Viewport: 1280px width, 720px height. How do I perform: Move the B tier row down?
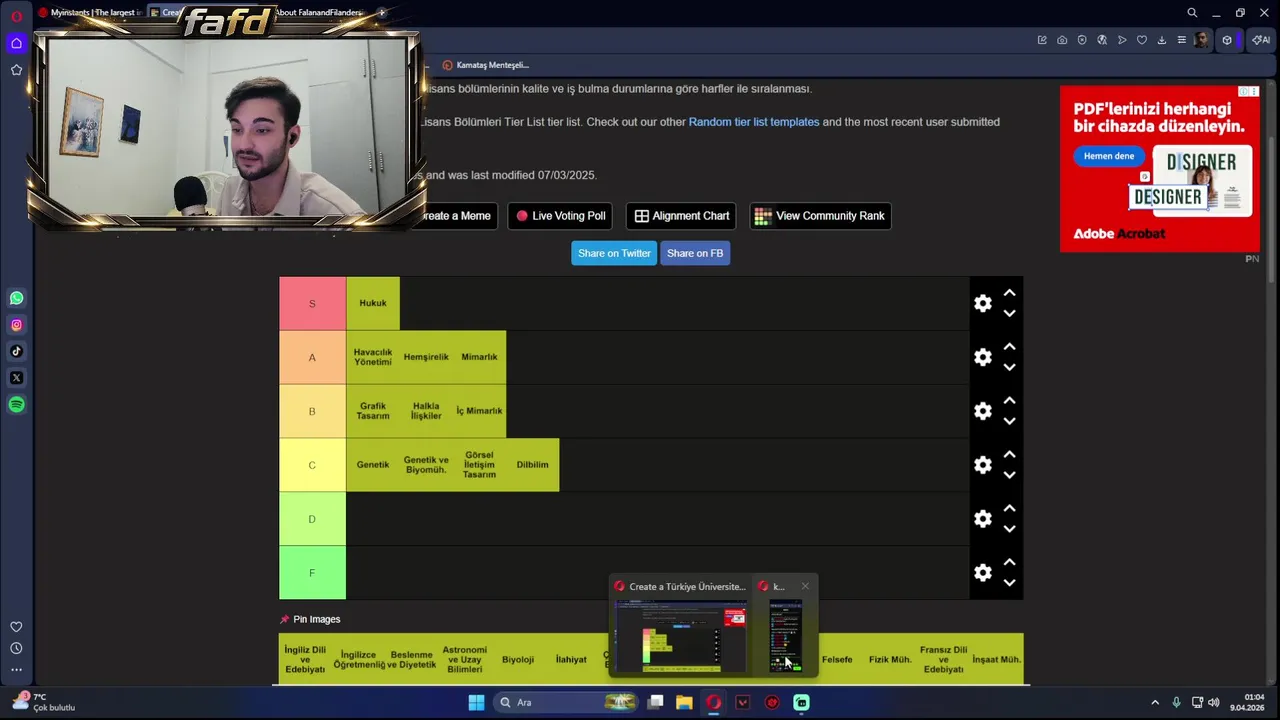[1009, 421]
